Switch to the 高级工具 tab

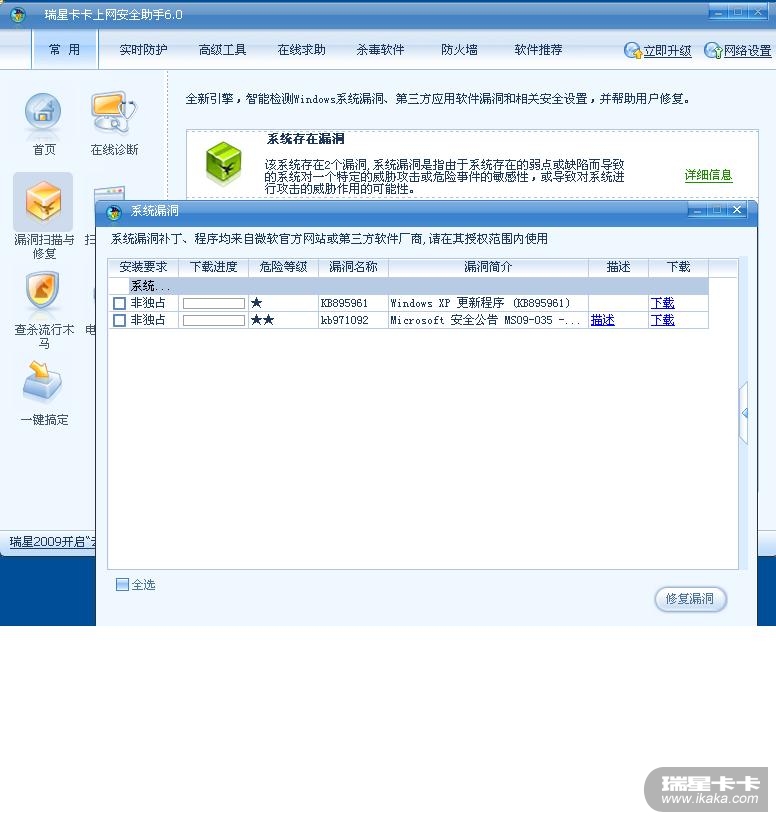[223, 50]
